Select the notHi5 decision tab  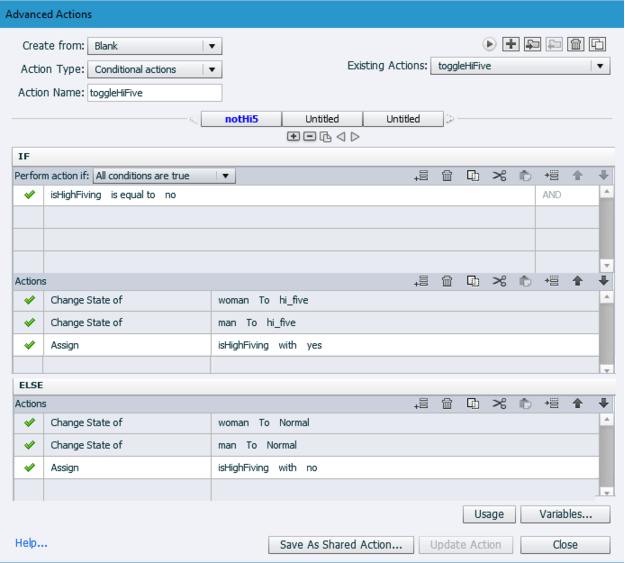(242, 119)
